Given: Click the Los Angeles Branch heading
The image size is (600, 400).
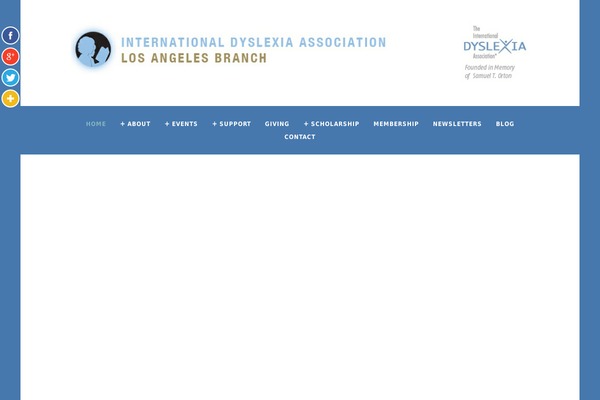Looking at the screenshot, I should pyautogui.click(x=194, y=58).
